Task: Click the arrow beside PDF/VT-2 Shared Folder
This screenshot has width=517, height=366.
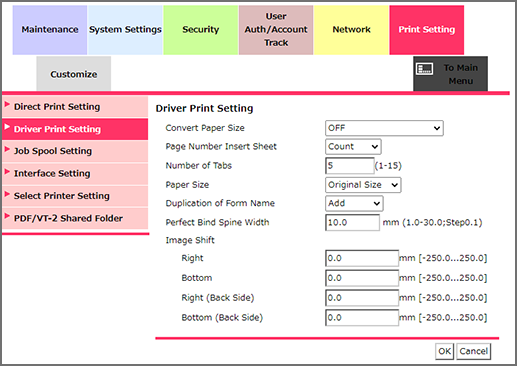Action: [7, 216]
